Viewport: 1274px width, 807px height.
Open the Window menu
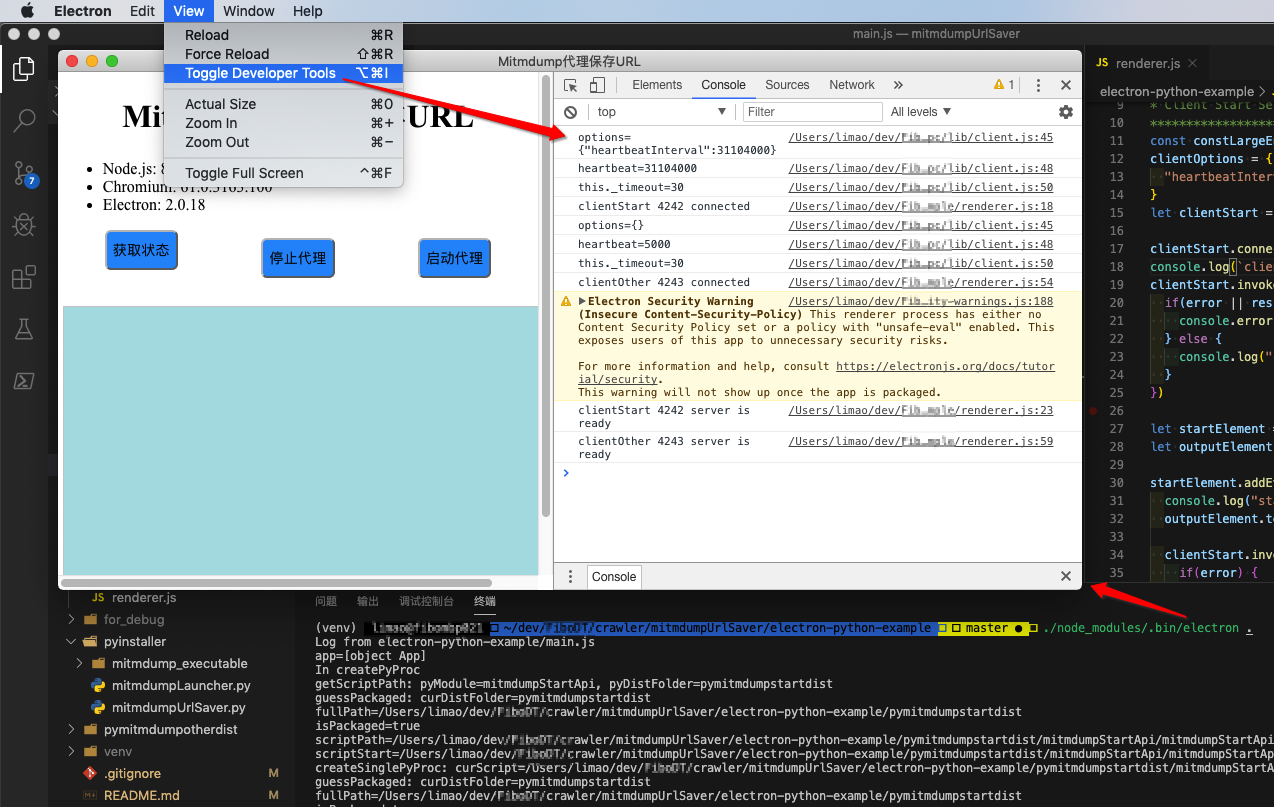(x=249, y=11)
